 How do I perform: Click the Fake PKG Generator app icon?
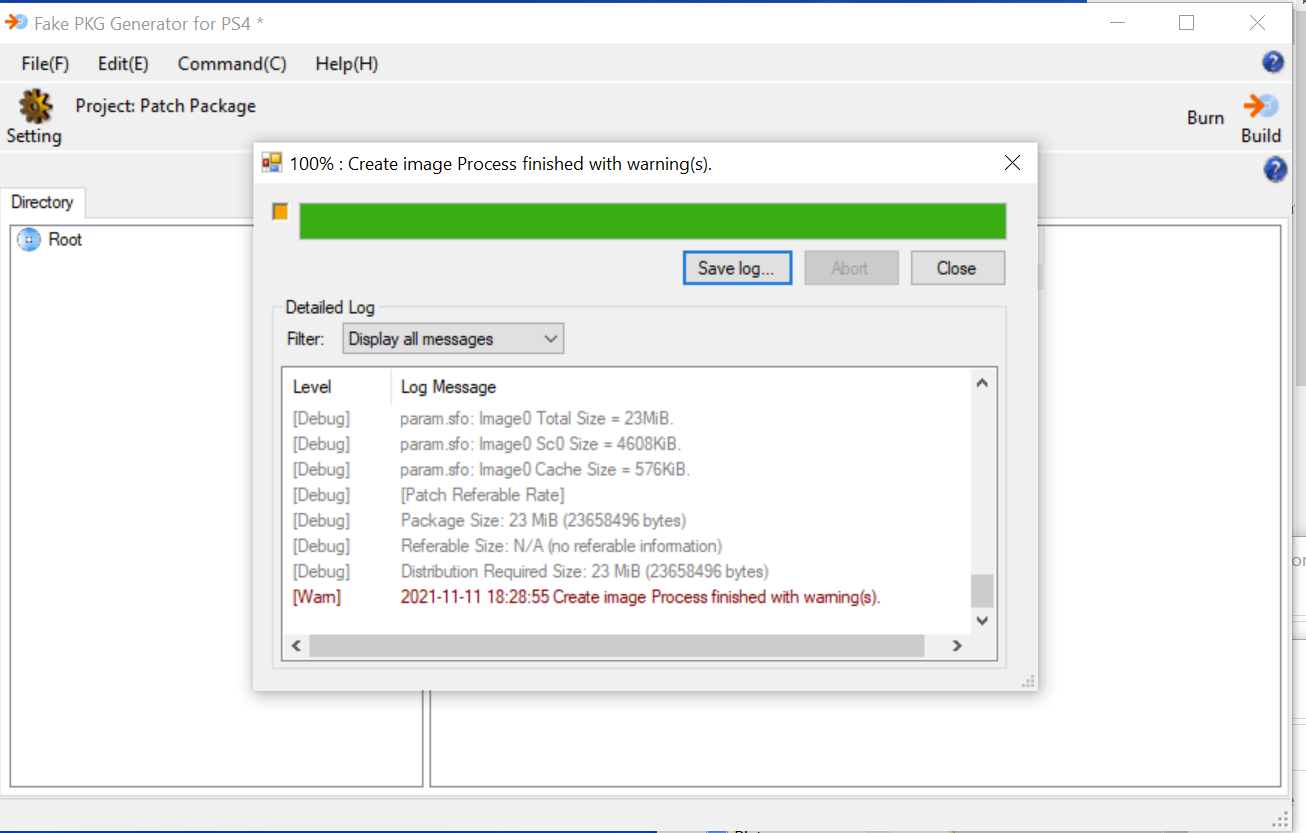[16, 22]
